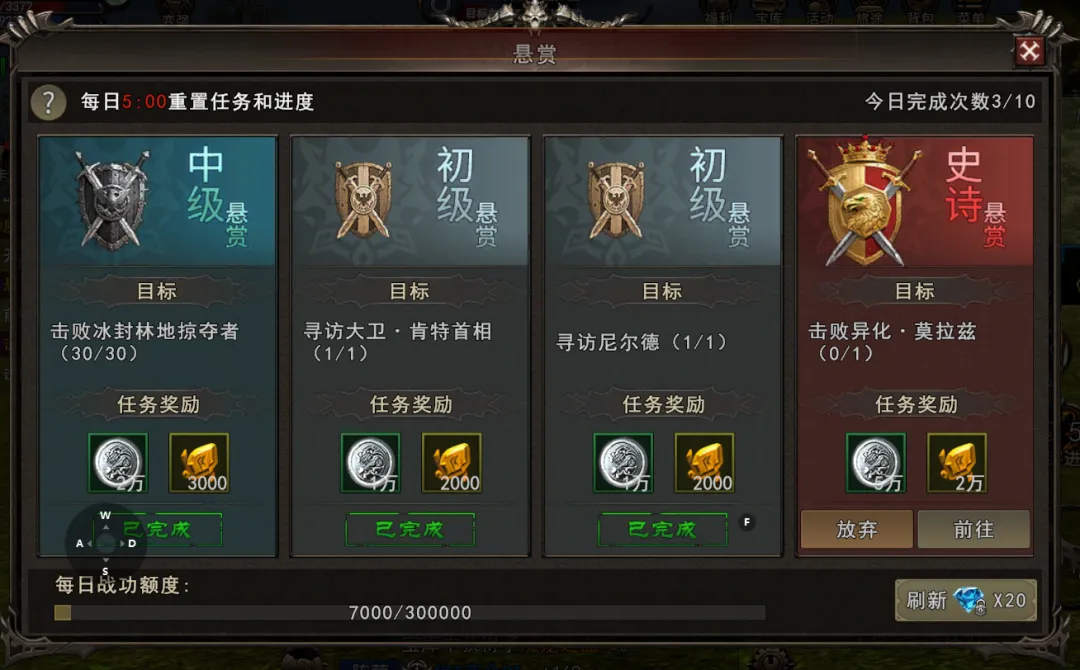Click the 放弃 button to abandon bounty
Image resolution: width=1080 pixels, height=670 pixels.
(x=856, y=529)
